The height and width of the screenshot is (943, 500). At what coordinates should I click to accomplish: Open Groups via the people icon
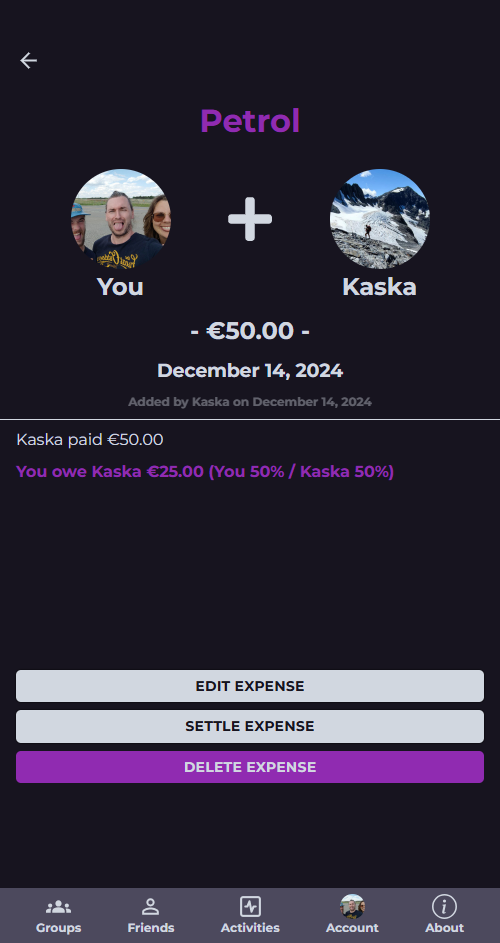coord(58,906)
